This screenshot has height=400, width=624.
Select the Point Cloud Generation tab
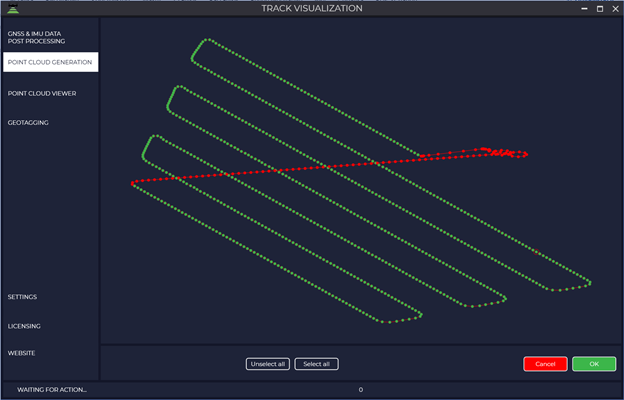49,62
